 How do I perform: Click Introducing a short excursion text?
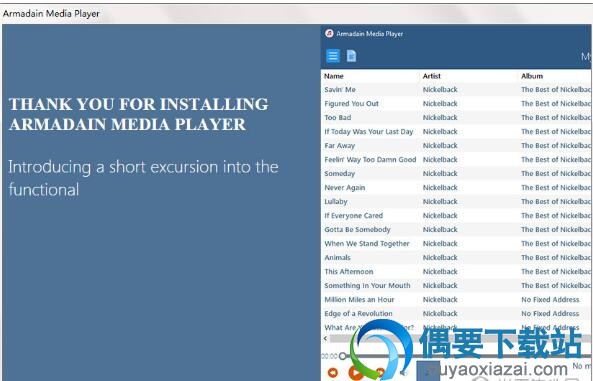tap(143, 178)
